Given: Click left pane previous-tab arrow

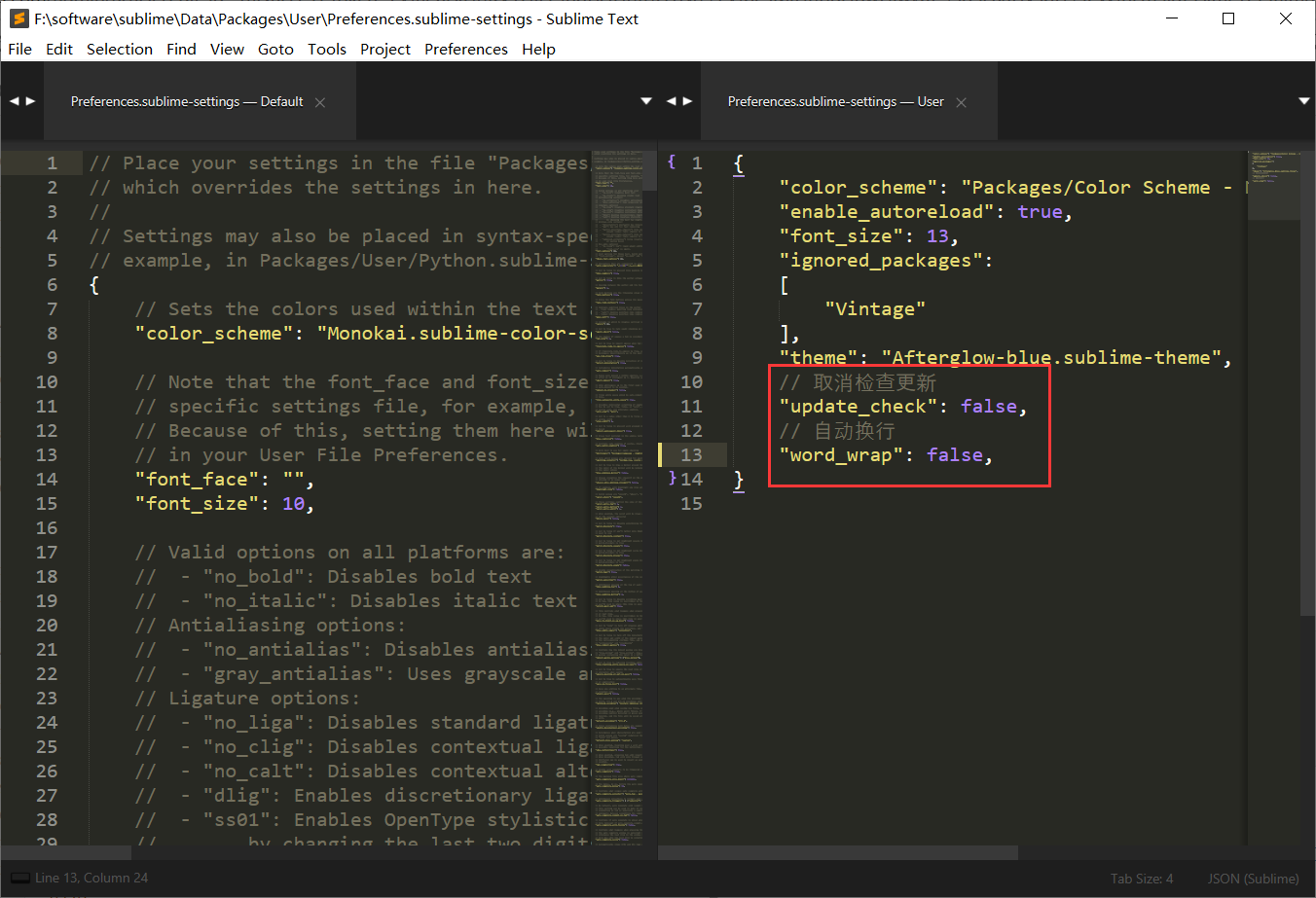Looking at the screenshot, I should (x=15, y=101).
